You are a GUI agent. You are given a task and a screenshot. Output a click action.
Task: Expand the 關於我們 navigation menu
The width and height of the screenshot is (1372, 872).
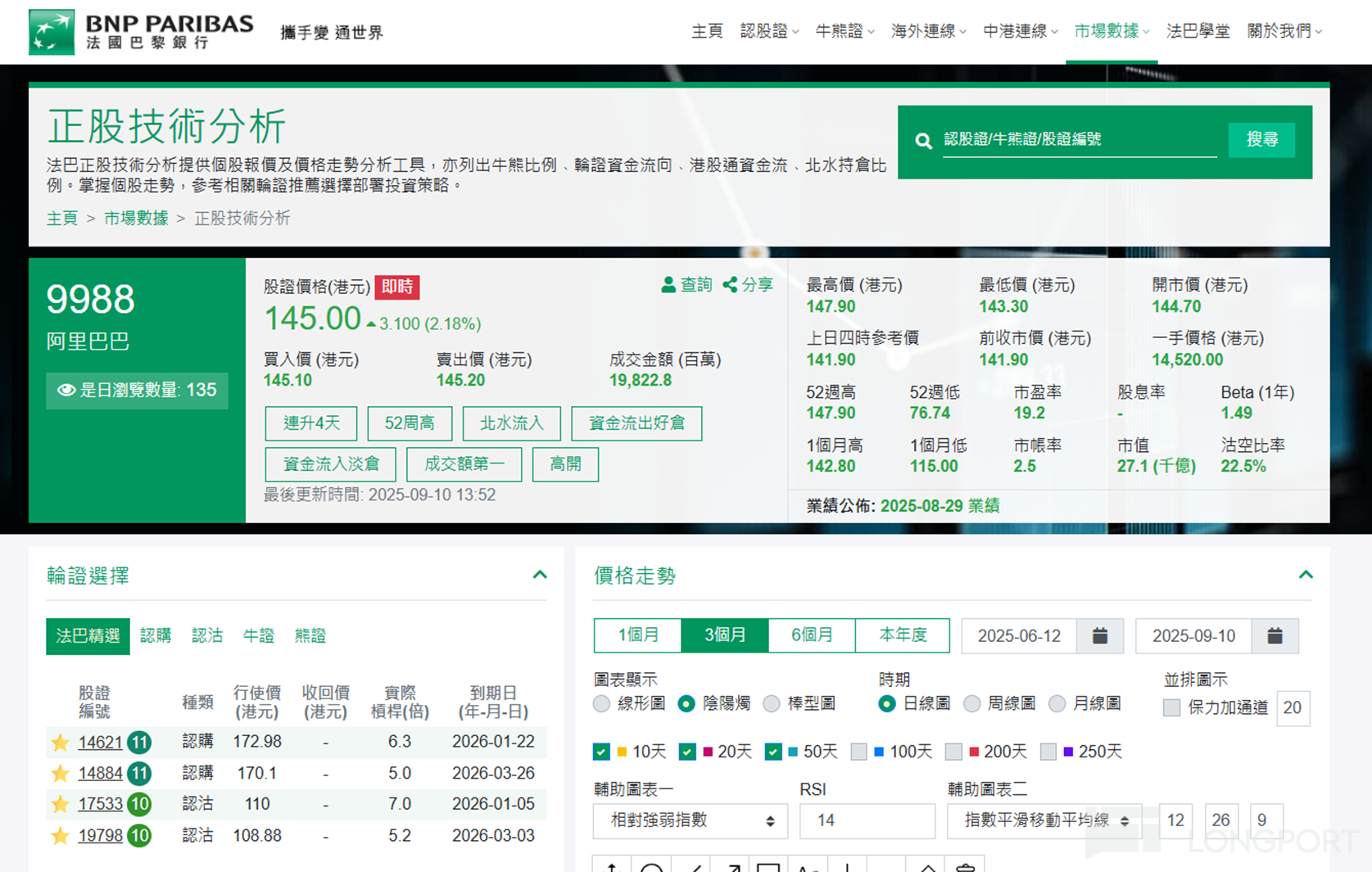[1284, 31]
